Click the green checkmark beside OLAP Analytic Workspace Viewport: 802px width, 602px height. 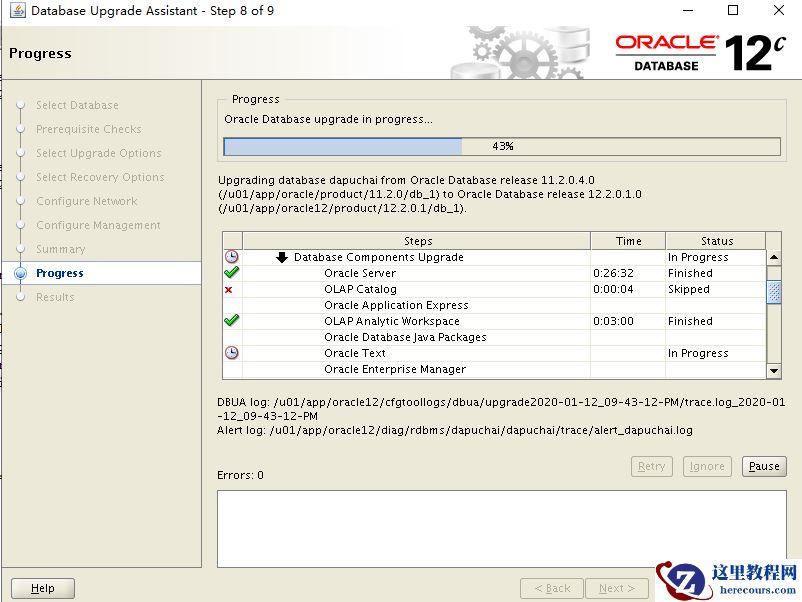(x=232, y=321)
